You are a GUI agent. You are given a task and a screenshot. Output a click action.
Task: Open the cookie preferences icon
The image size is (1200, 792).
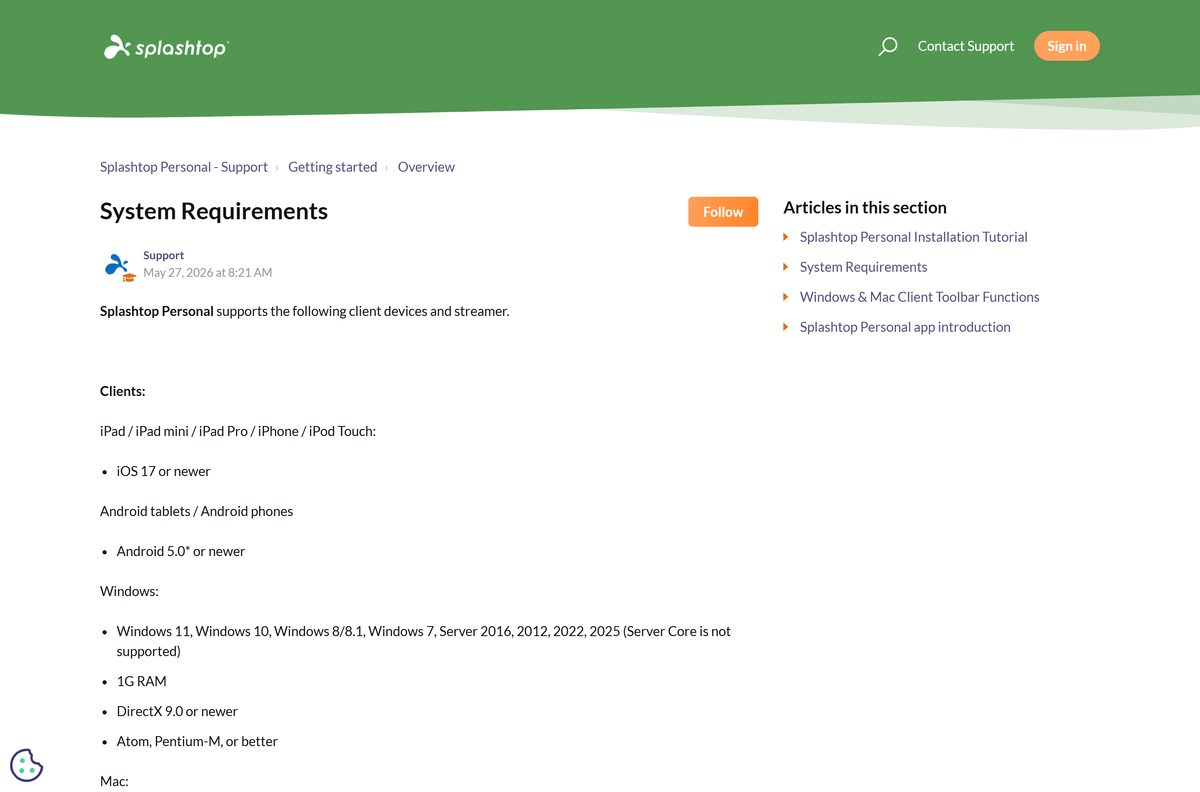[x=27, y=765]
